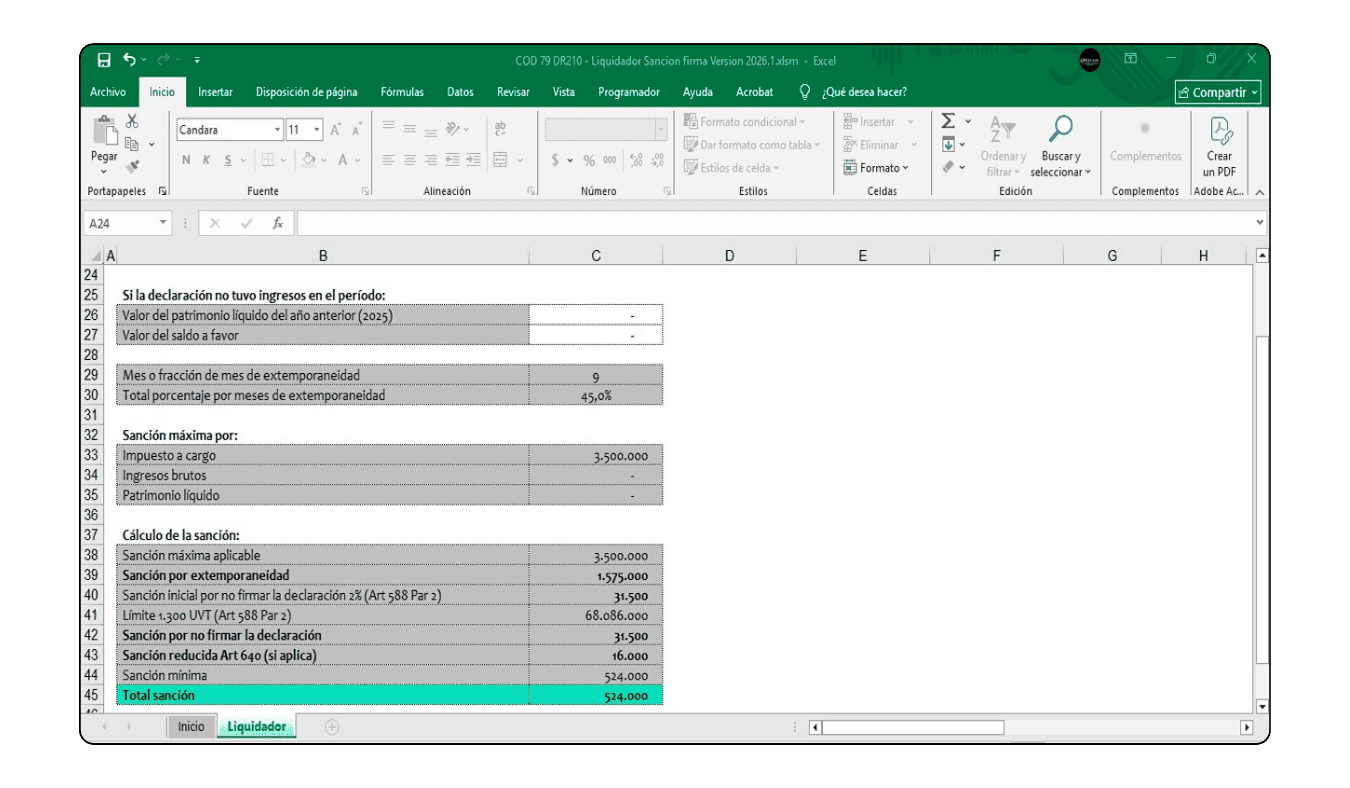The image size is (1350, 788).
Task: Toggle italic formatting K button
Action: click(207, 160)
